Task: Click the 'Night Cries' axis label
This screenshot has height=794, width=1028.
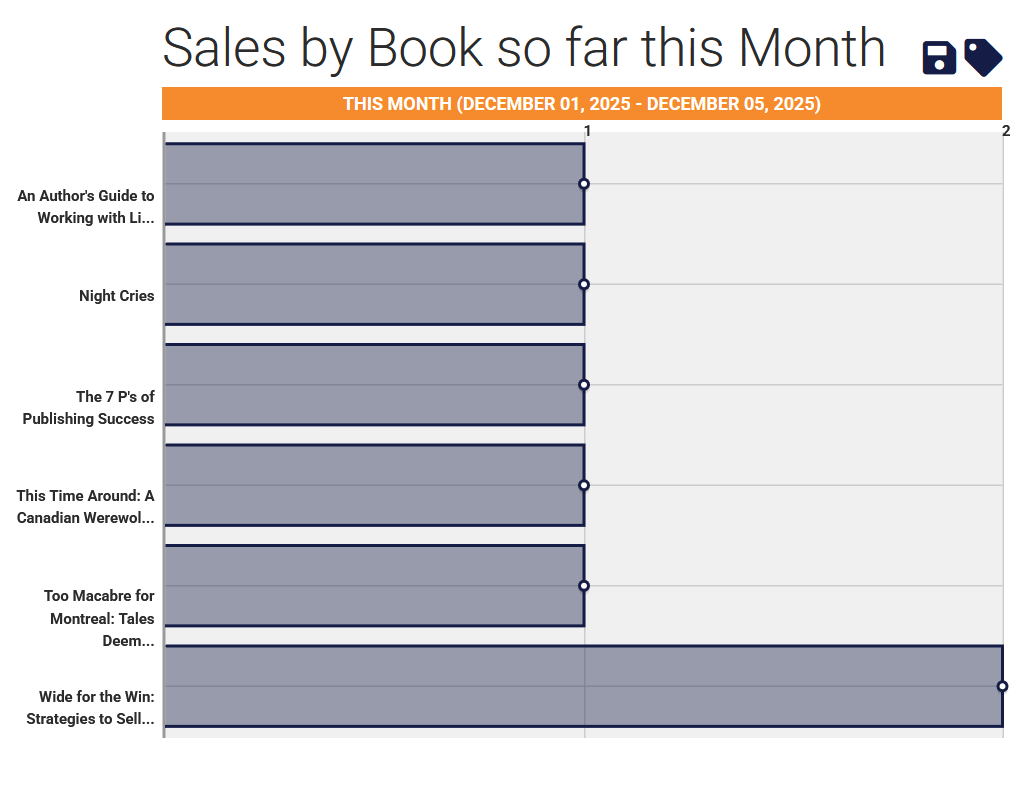Action: pyautogui.click(x=117, y=296)
